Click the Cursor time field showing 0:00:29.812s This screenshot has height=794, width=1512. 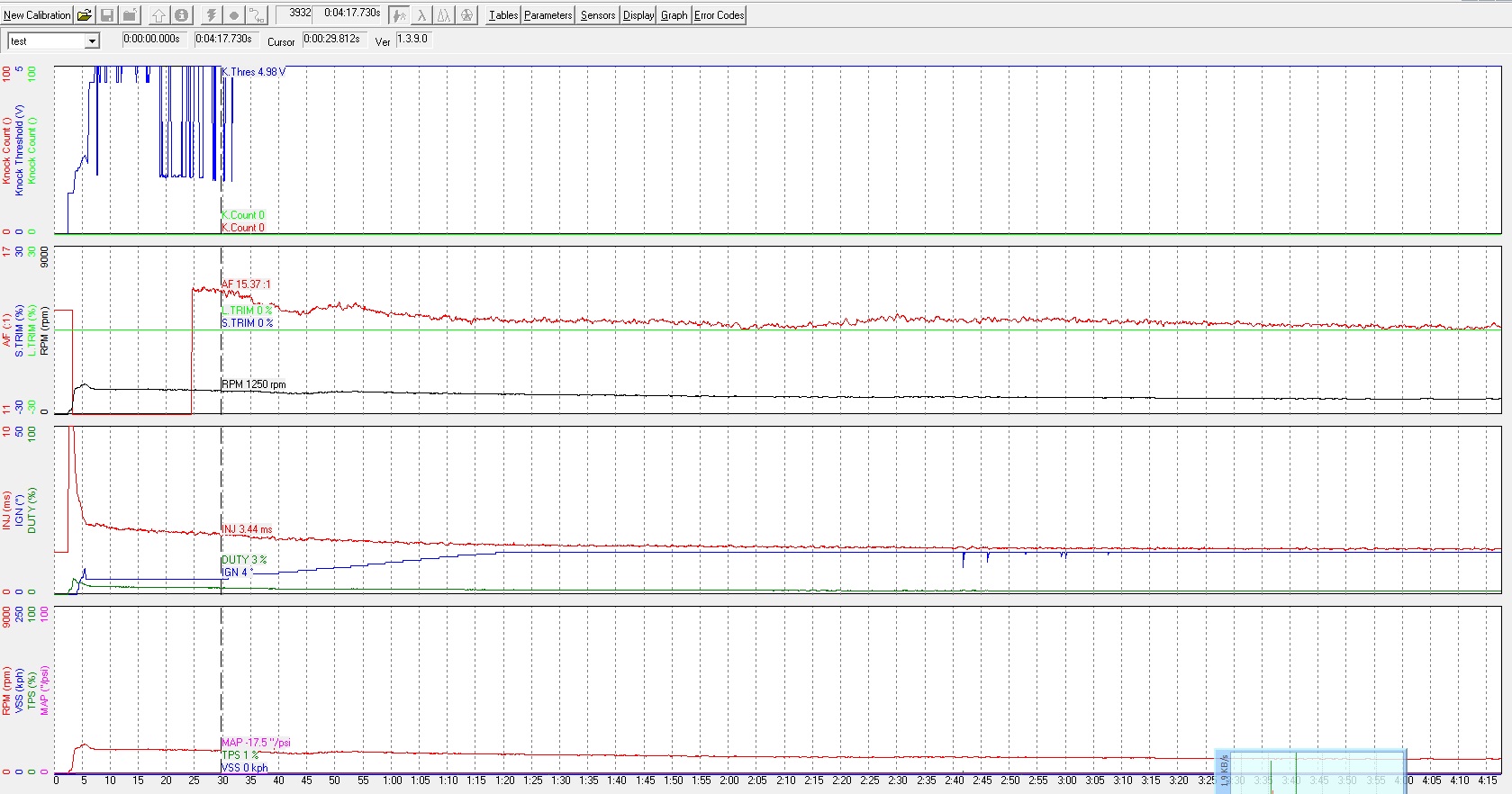(x=332, y=40)
